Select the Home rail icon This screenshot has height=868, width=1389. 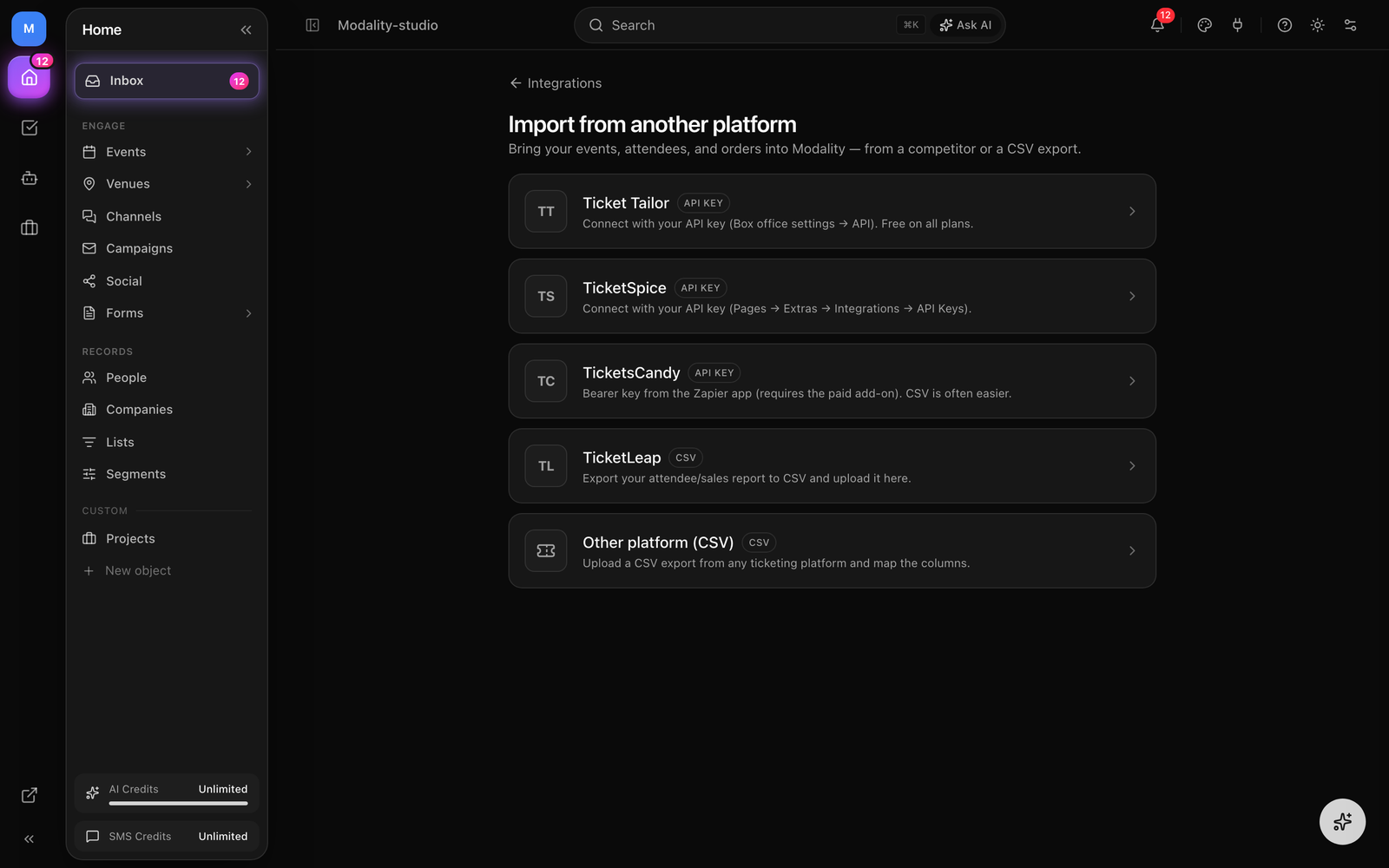coord(29,78)
